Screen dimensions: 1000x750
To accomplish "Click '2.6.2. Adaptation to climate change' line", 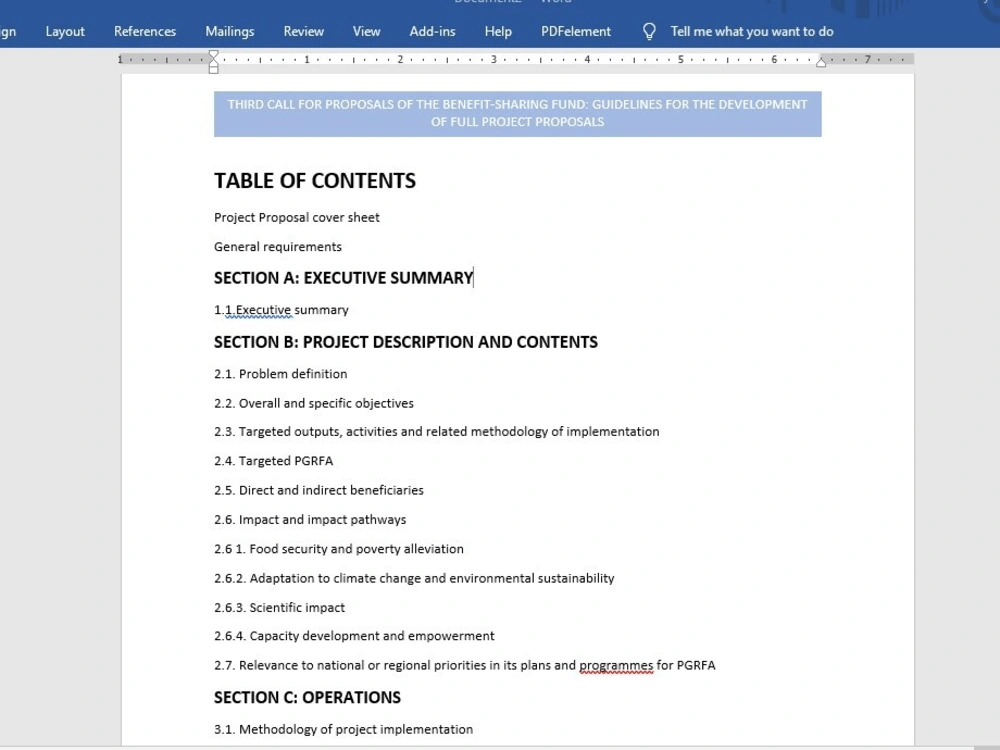I will [x=414, y=578].
